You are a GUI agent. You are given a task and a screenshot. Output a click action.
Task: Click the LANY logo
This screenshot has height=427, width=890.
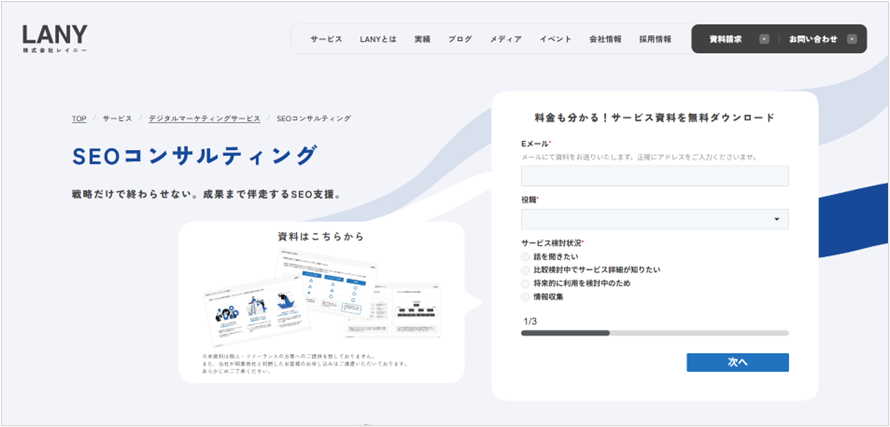55,39
